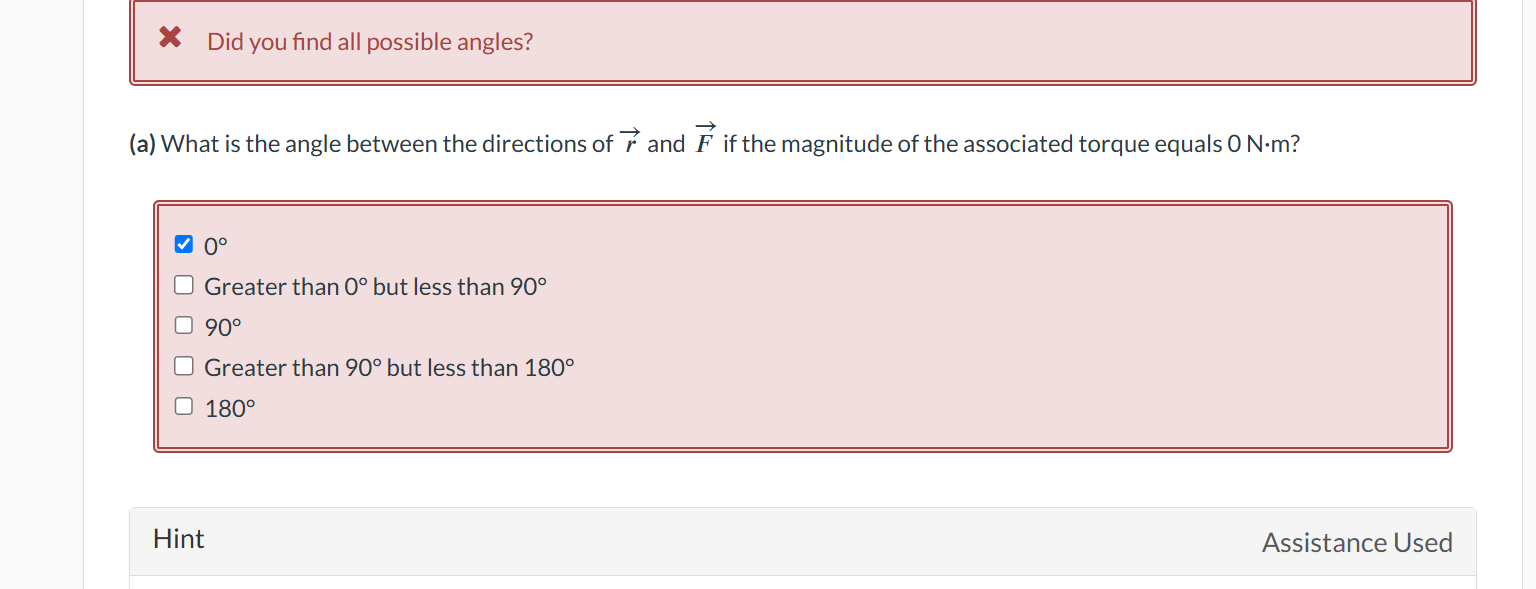The image size is (1536, 589).
Task: Click the vector r symbol in question
Action: [629, 143]
